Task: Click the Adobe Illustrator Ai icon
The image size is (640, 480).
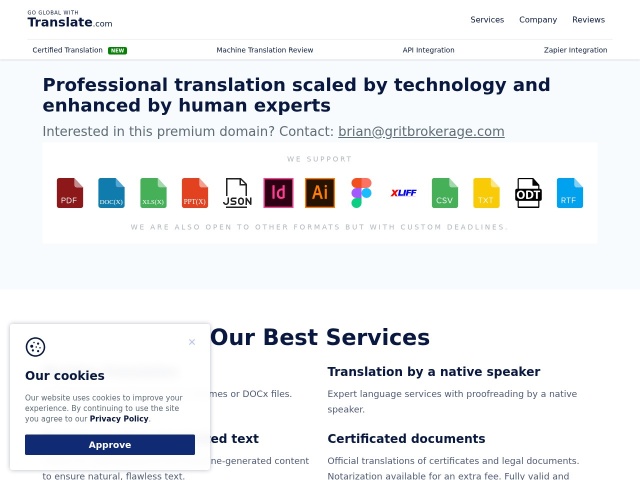Action: point(320,193)
